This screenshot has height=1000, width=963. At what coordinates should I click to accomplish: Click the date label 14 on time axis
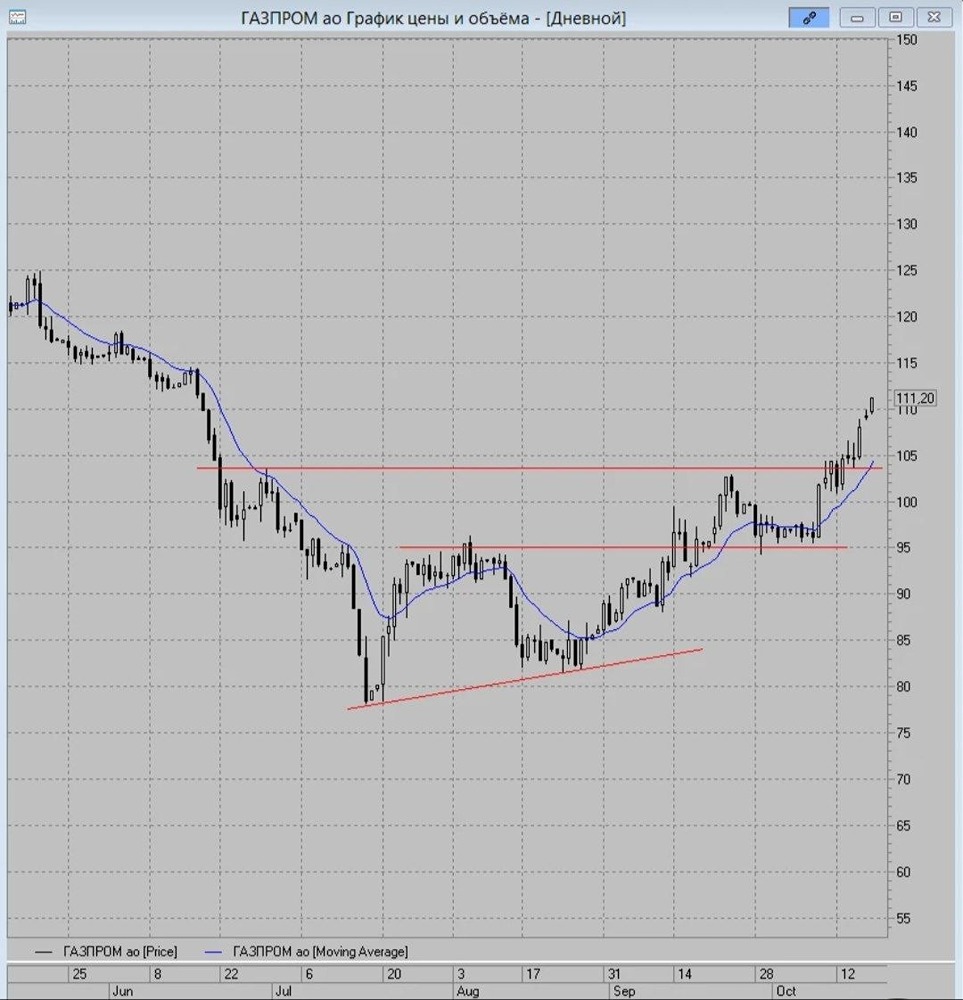(x=684, y=974)
